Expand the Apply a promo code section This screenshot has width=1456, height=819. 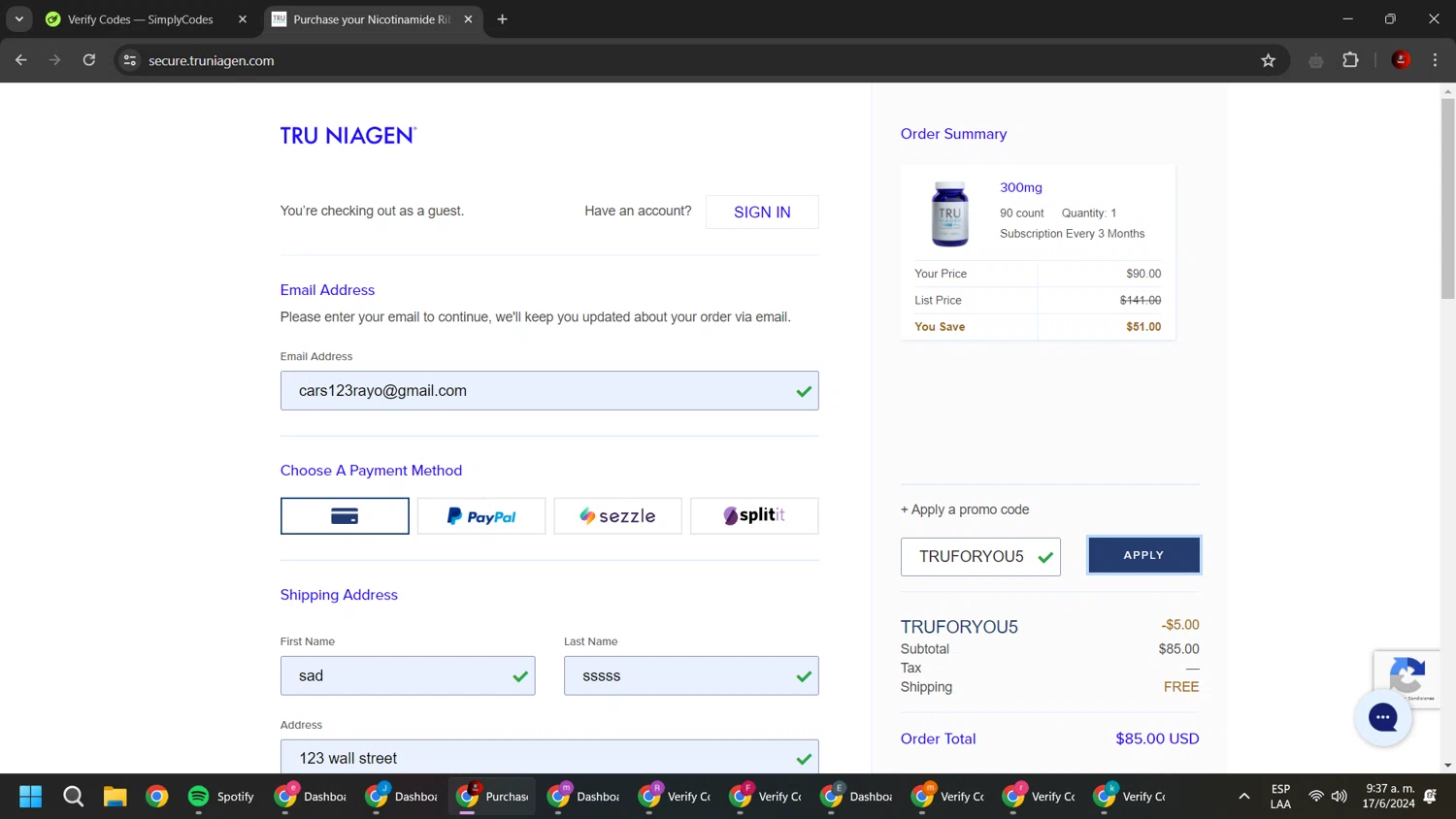(x=965, y=509)
